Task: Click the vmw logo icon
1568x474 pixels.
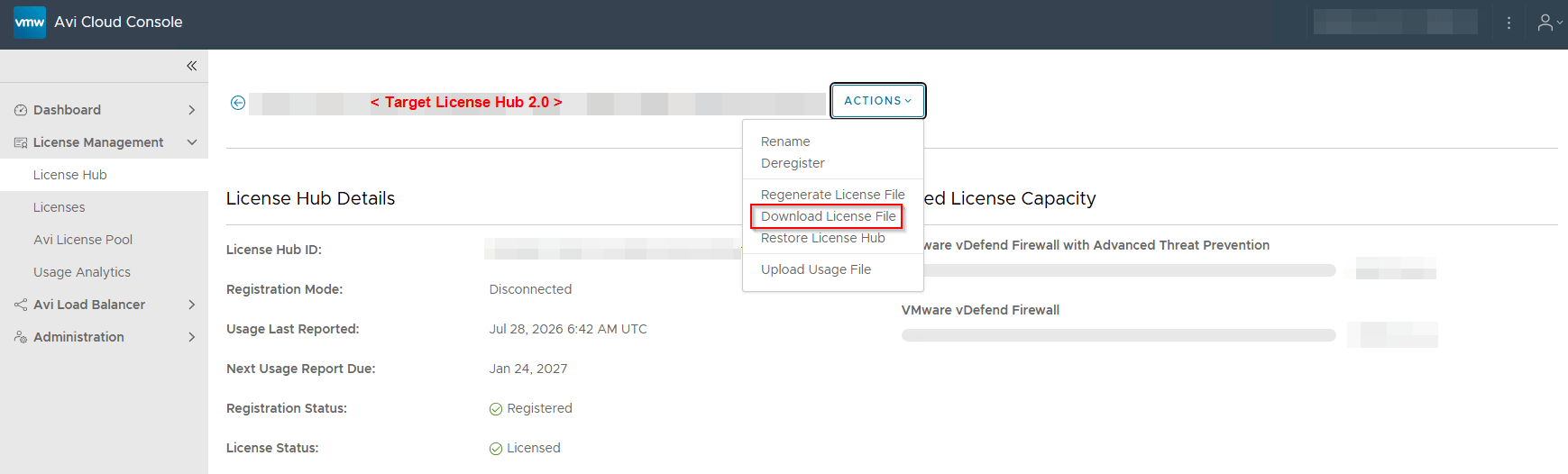Action: [x=30, y=23]
